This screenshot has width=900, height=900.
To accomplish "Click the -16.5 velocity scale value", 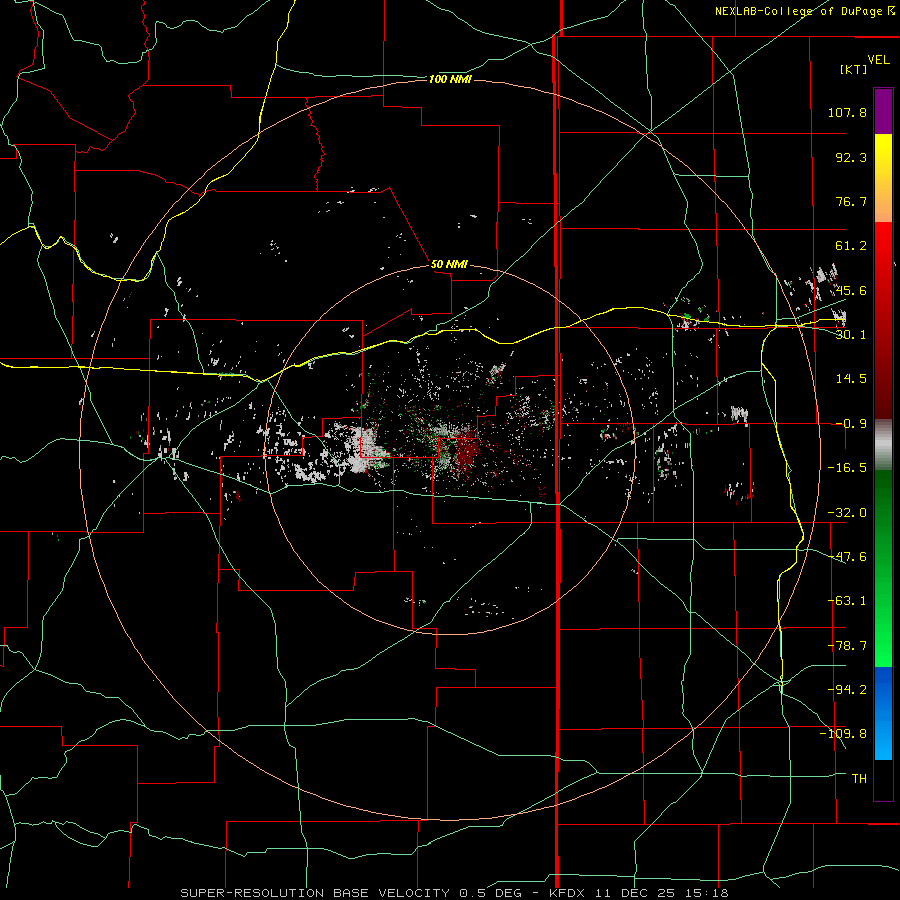I will pos(847,468).
